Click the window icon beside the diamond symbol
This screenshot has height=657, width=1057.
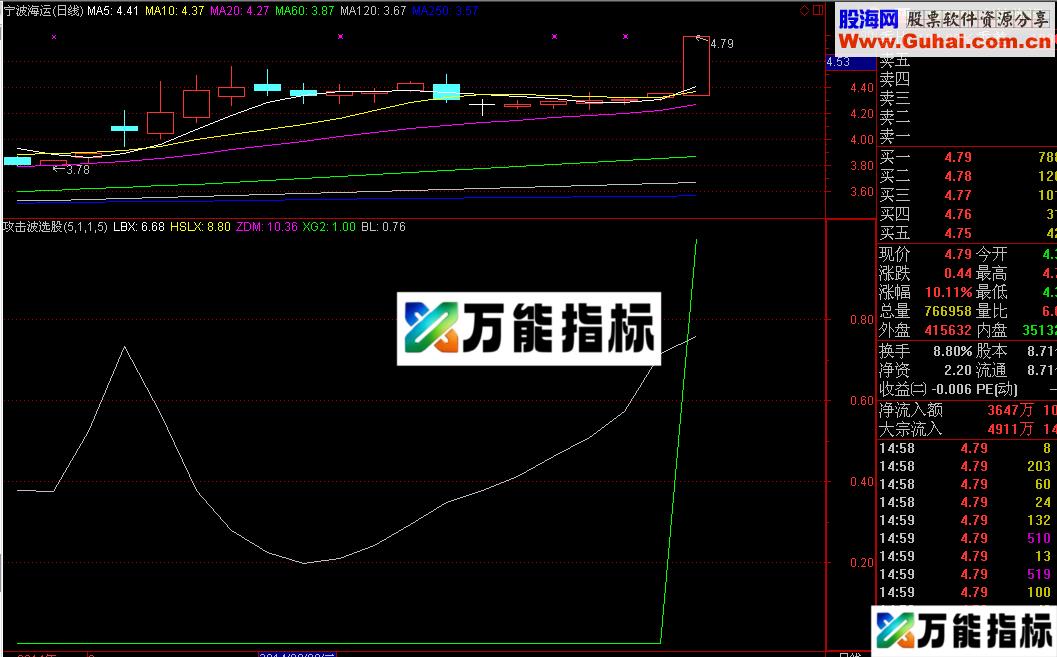click(818, 9)
